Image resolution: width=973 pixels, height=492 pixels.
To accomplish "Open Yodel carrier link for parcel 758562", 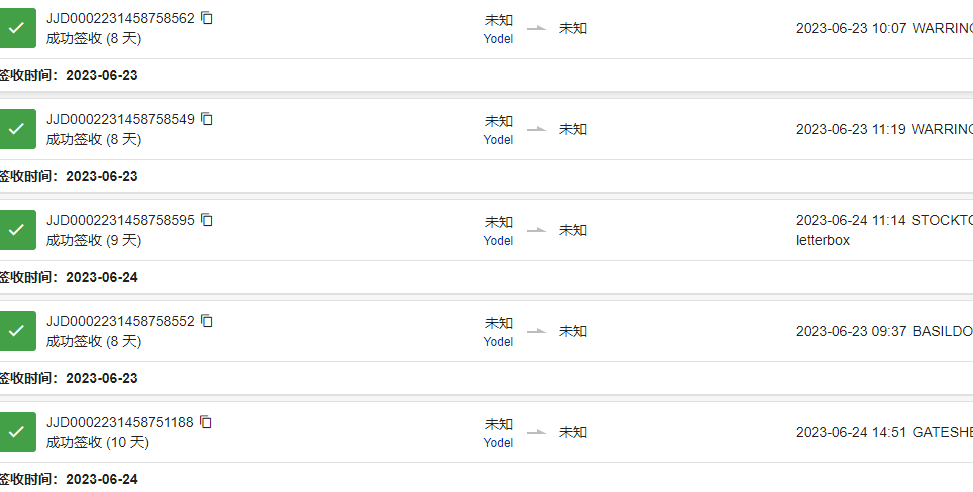I will click(x=498, y=38).
